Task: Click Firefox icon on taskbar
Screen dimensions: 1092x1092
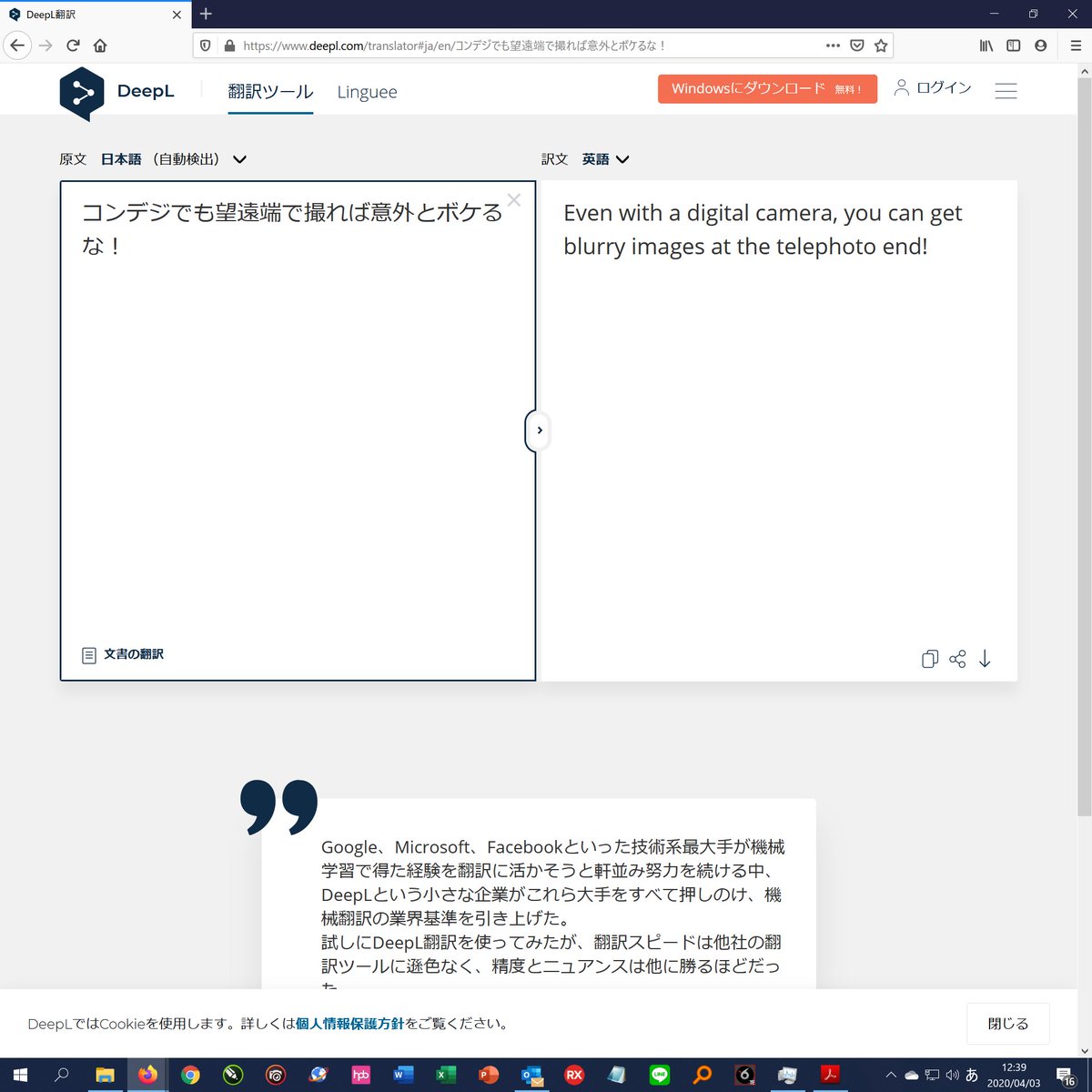Action: coord(147,1075)
